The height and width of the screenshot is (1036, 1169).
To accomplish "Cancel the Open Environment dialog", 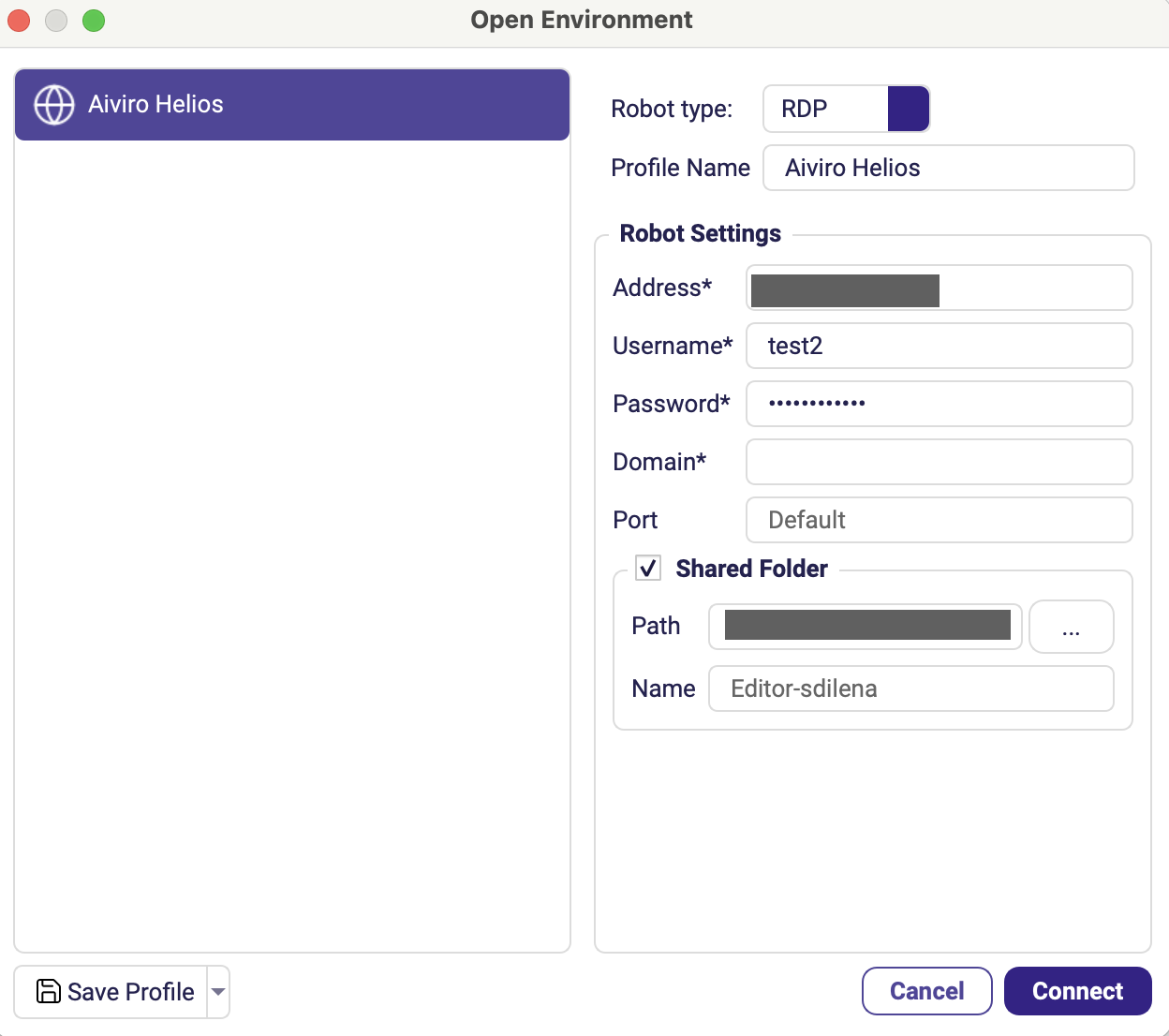I will (927, 991).
